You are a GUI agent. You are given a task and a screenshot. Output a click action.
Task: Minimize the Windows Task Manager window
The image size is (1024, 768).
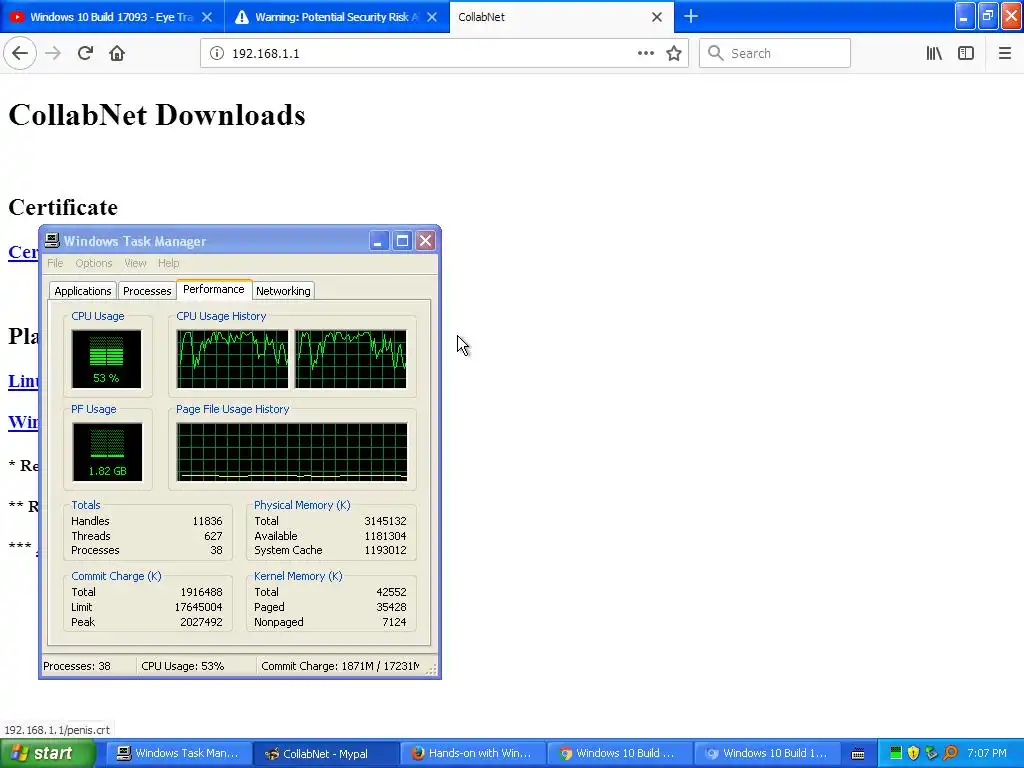[378, 241]
